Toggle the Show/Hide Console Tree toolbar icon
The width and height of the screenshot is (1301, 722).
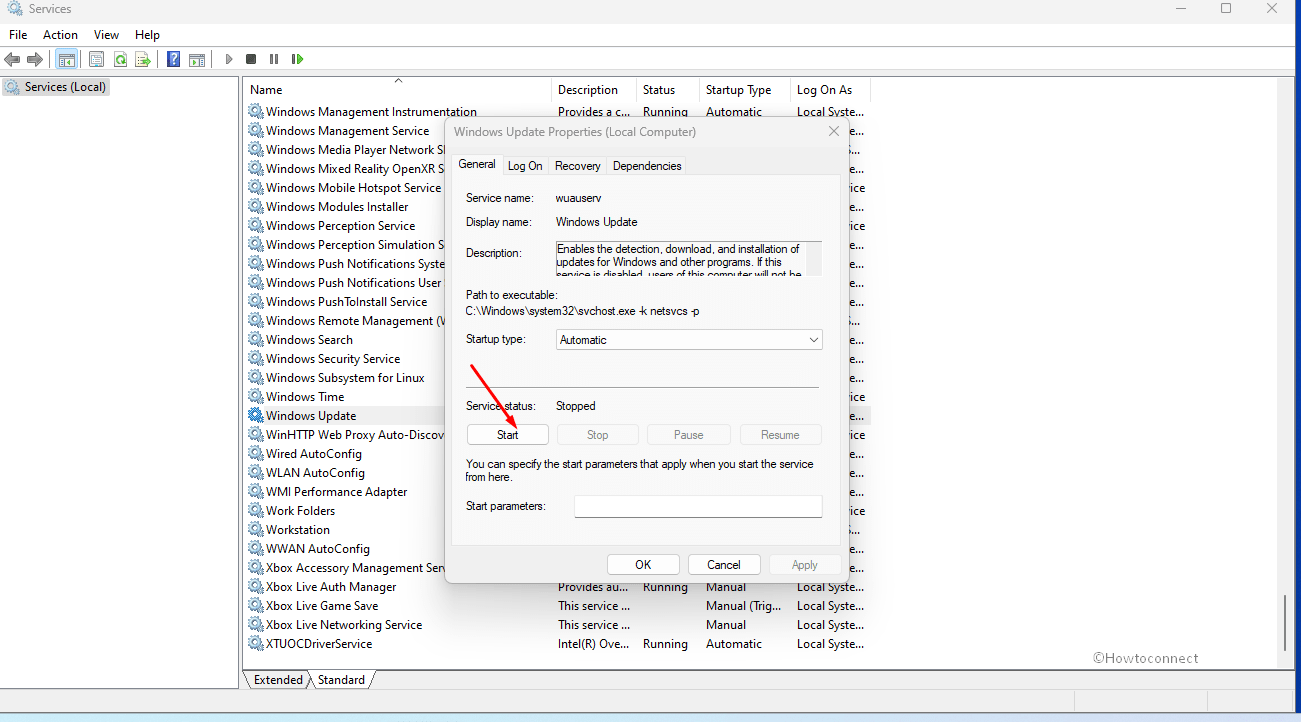pyautogui.click(x=66, y=60)
